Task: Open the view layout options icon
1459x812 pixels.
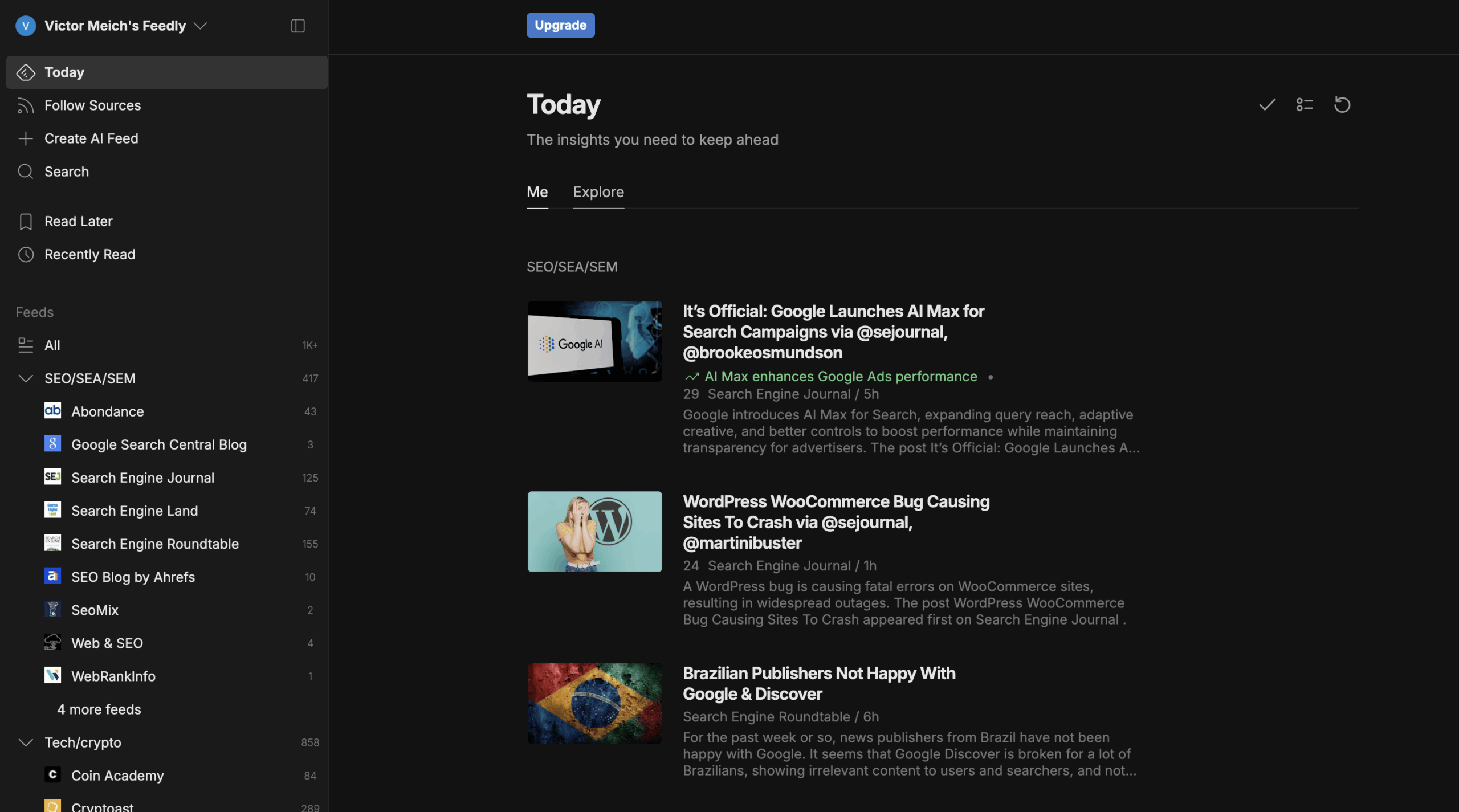Action: (x=1305, y=105)
